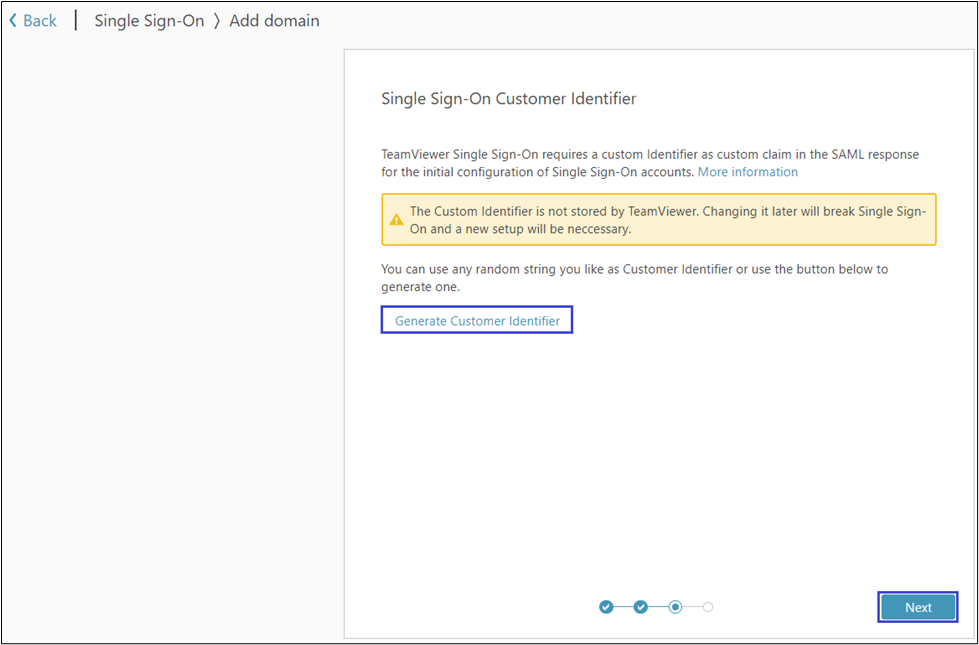The image size is (979, 645).
Task: Click the vertical divider beside Back
Action: tap(76, 21)
